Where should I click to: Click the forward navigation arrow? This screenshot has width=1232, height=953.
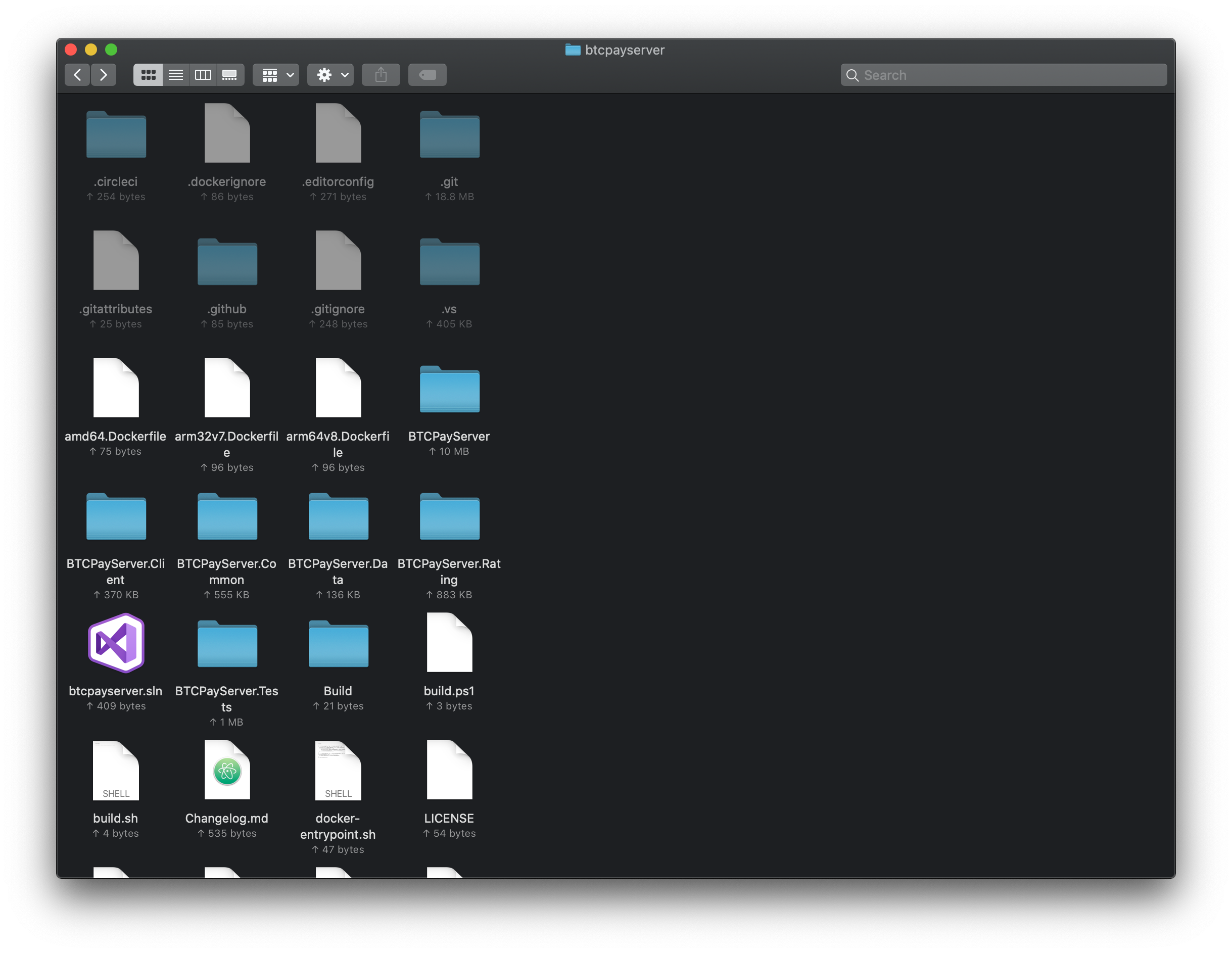pos(104,74)
